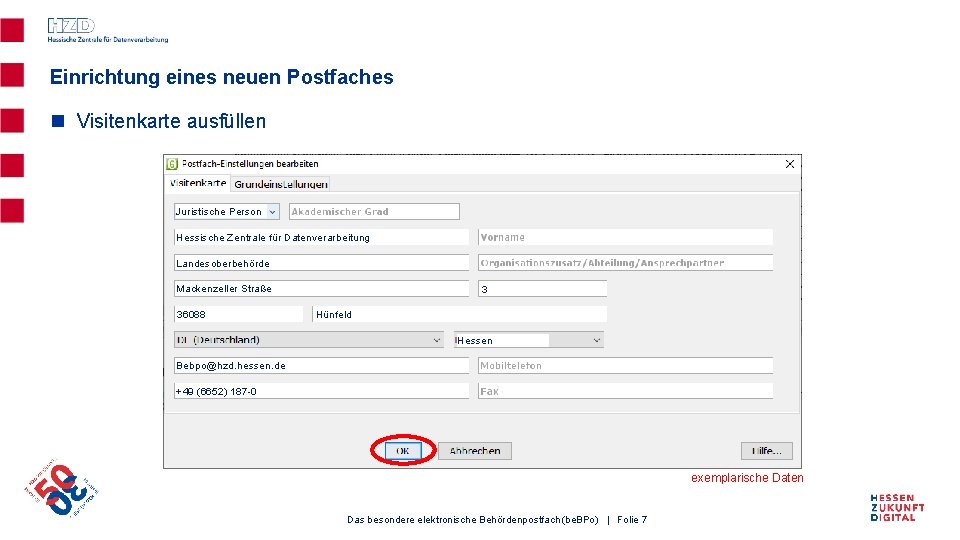
Task: Click the organization name field Hessische Zentrale
Action: (x=321, y=237)
